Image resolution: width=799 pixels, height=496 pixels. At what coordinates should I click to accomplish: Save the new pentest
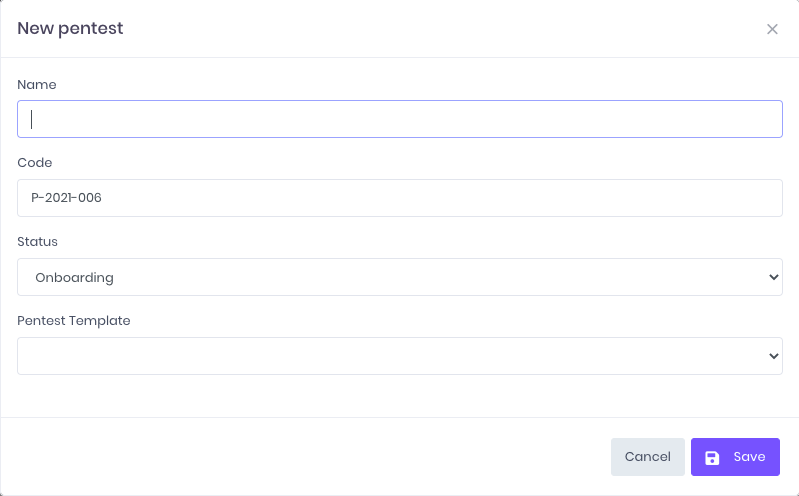[x=735, y=457]
